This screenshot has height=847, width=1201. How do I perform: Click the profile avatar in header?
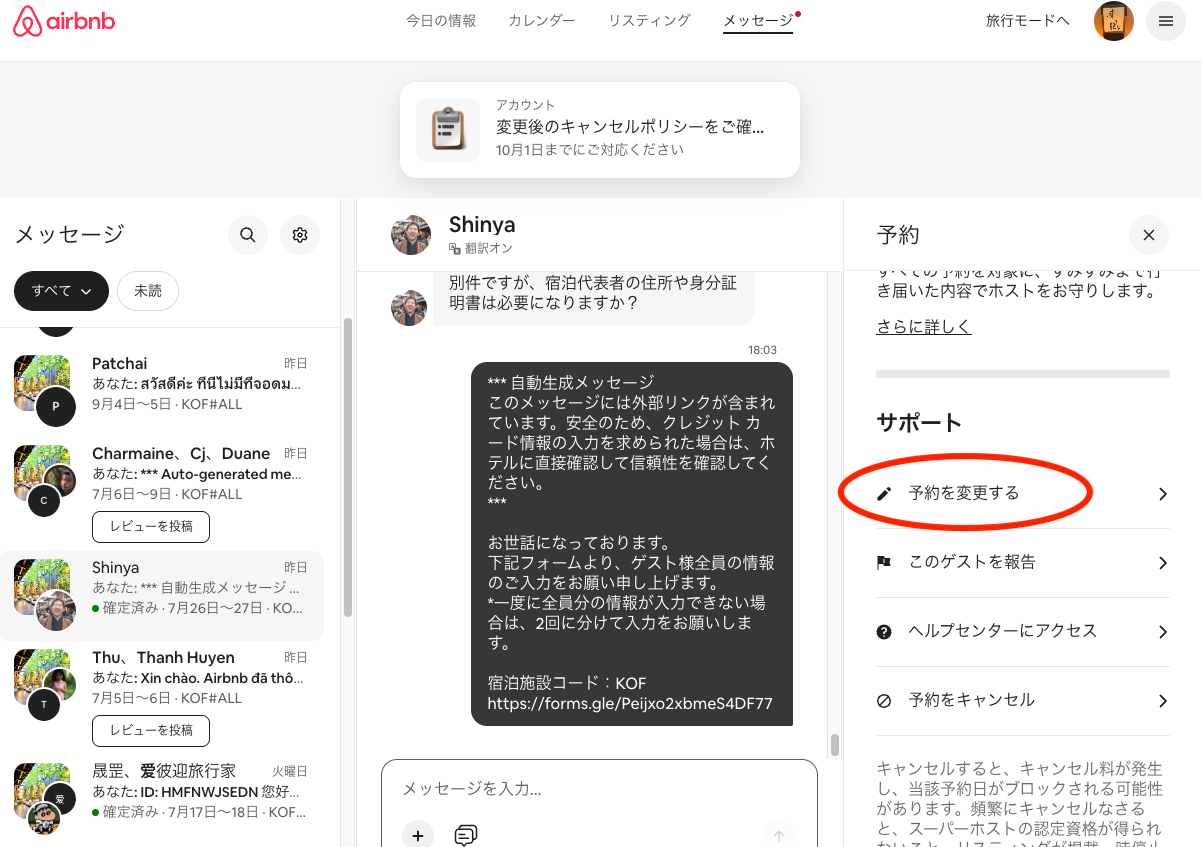(x=1113, y=21)
